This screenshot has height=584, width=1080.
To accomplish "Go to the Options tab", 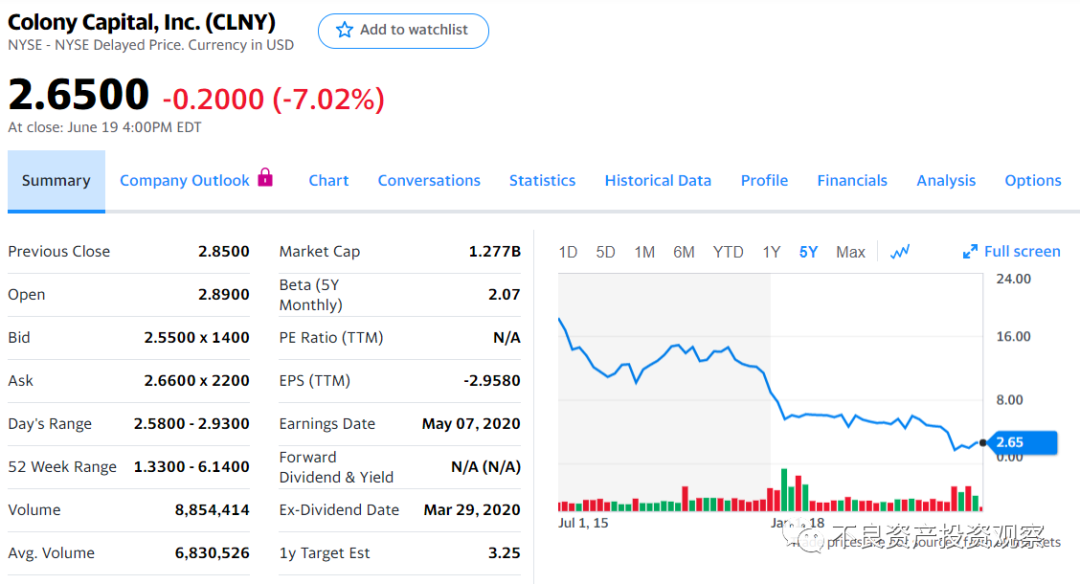I will click(x=1032, y=180).
